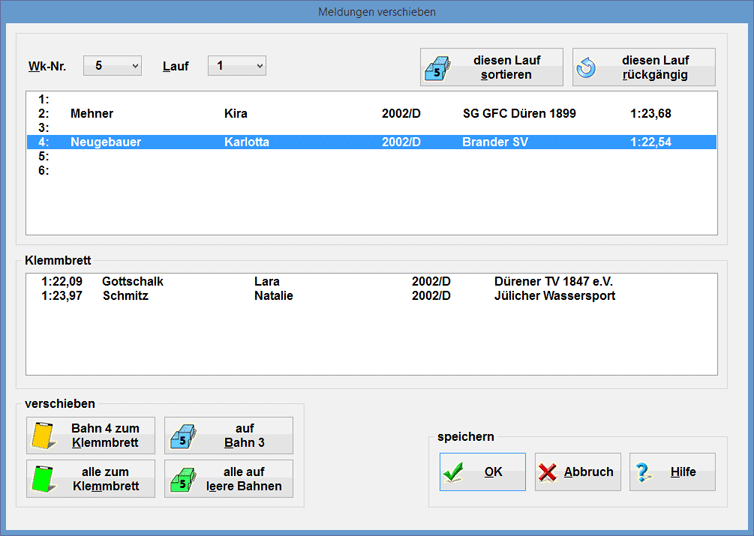Click the green checkmark OK icon
754x536 pixels.
454,472
